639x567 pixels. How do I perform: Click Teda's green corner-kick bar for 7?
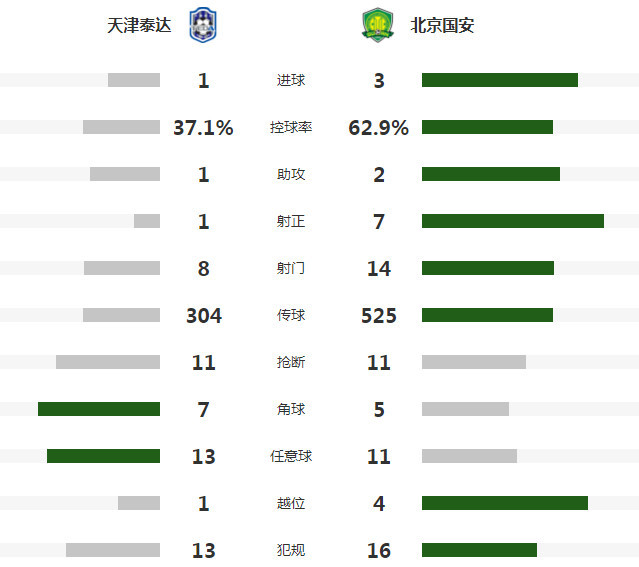pos(99,409)
